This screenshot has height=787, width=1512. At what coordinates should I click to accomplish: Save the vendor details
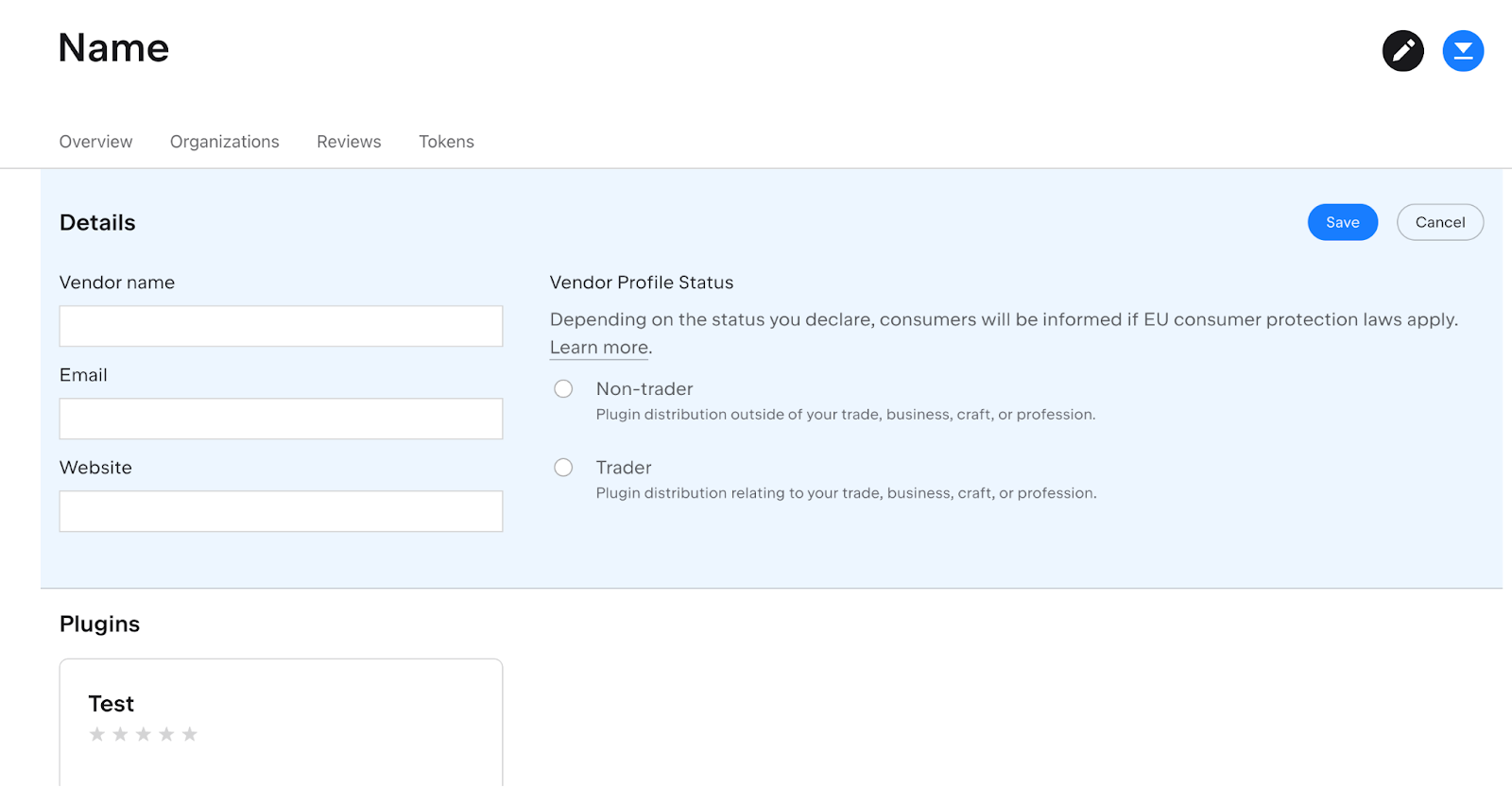click(x=1342, y=222)
